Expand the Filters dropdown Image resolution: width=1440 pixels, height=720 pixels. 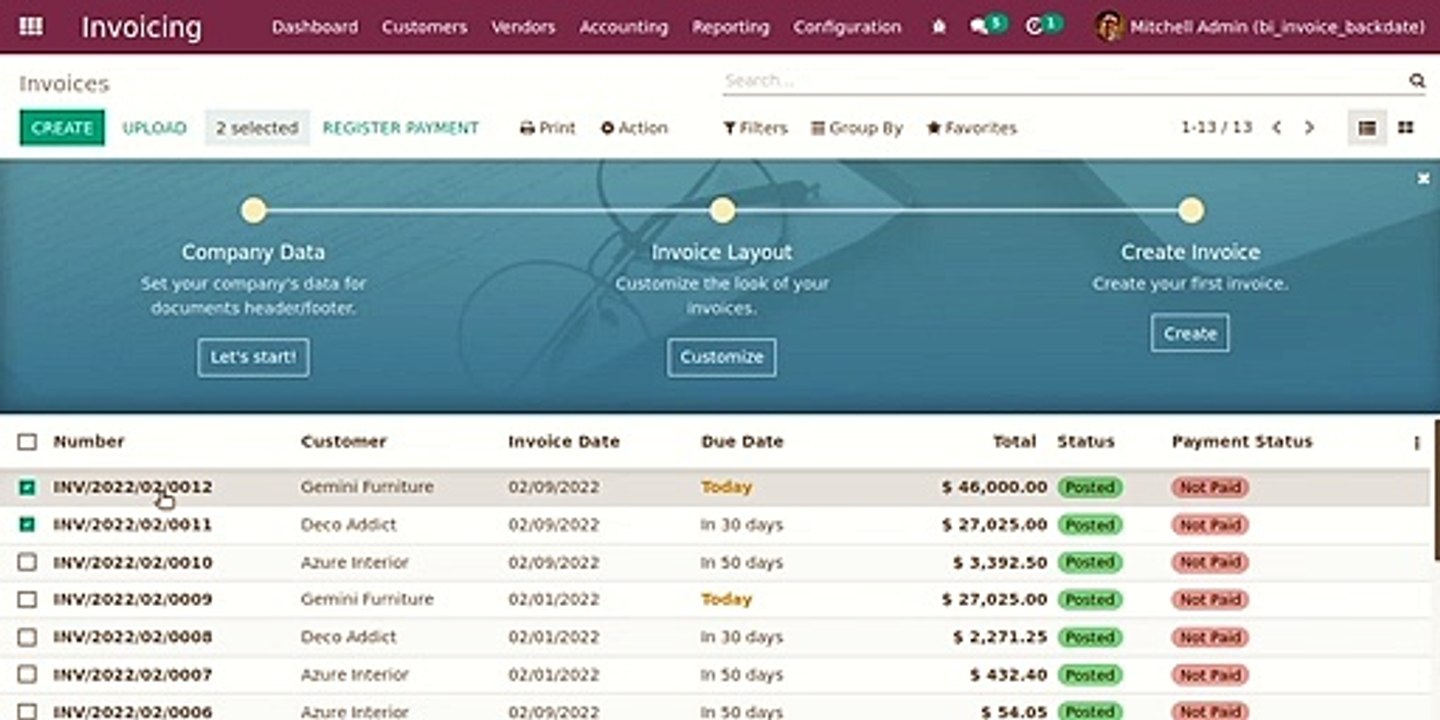tap(755, 128)
